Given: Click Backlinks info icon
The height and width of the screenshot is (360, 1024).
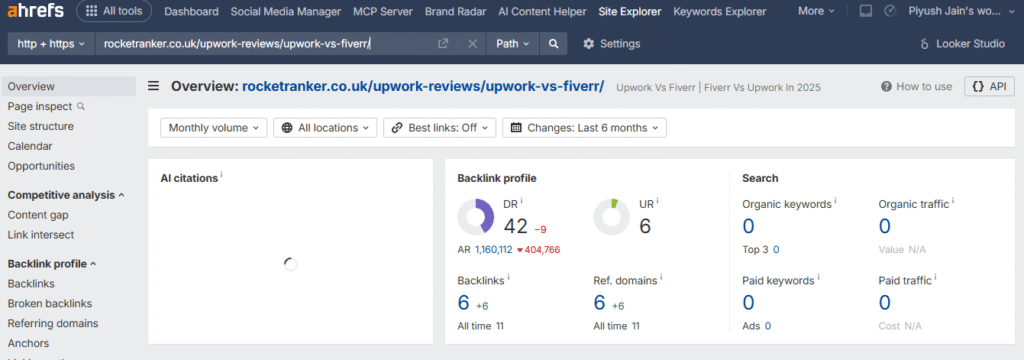Looking at the screenshot, I should coord(509,278).
